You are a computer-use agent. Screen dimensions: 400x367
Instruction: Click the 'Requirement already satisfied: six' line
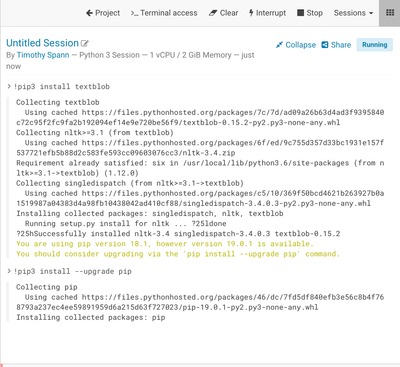point(200,168)
